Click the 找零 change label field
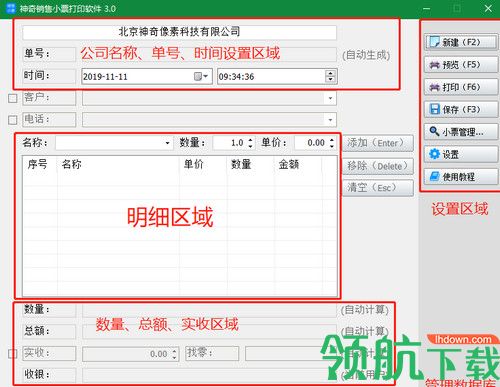 point(212,353)
